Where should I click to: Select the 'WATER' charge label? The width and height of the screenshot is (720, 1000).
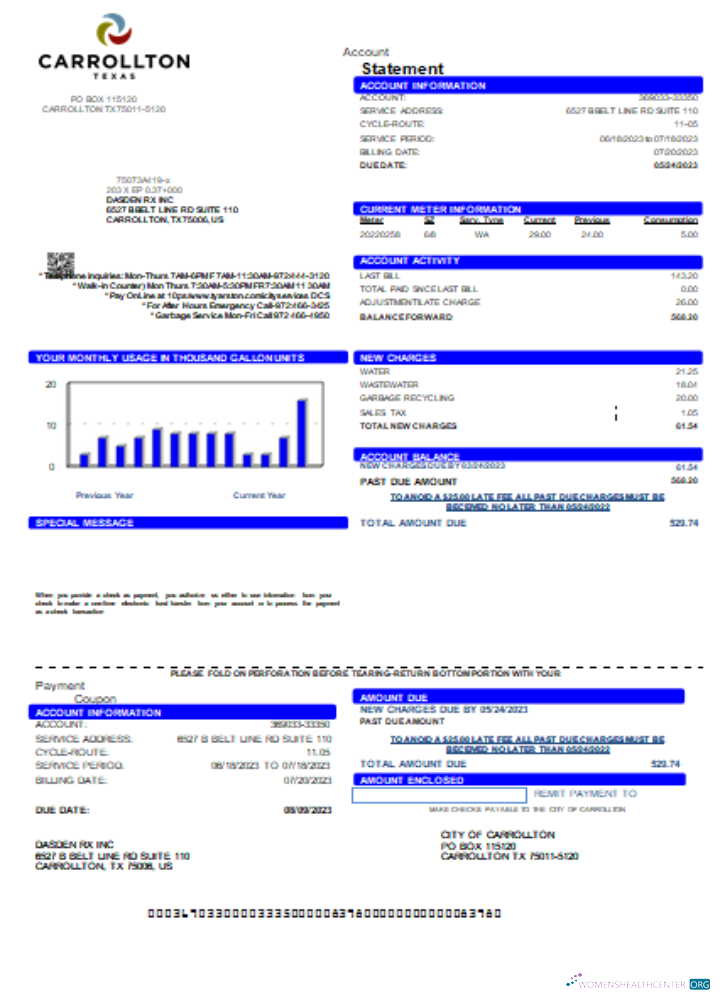click(375, 371)
